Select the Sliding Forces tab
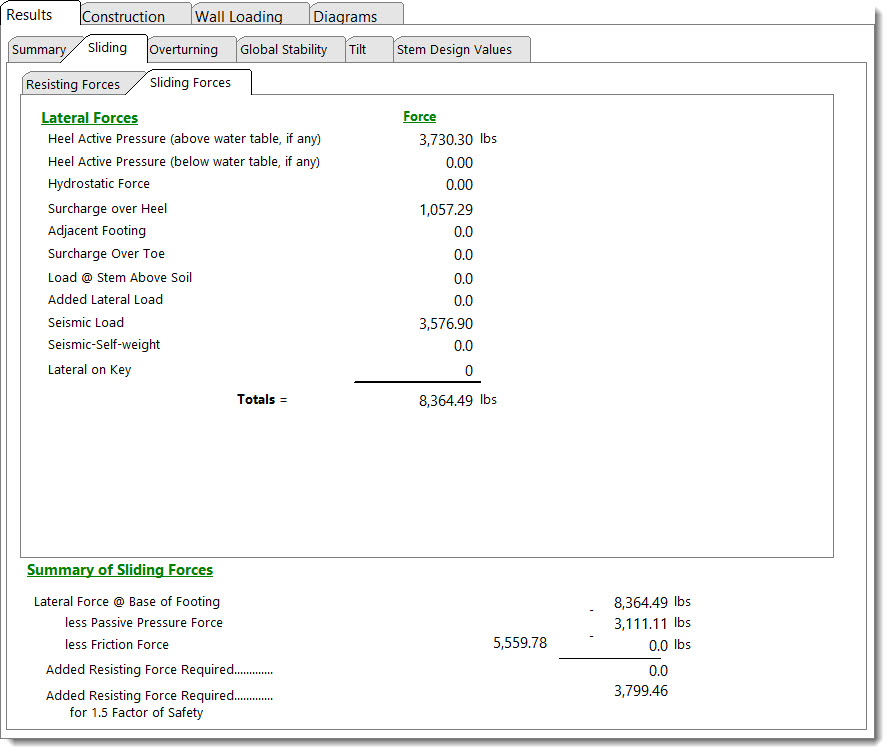This screenshot has width=890, height=754. (x=190, y=83)
